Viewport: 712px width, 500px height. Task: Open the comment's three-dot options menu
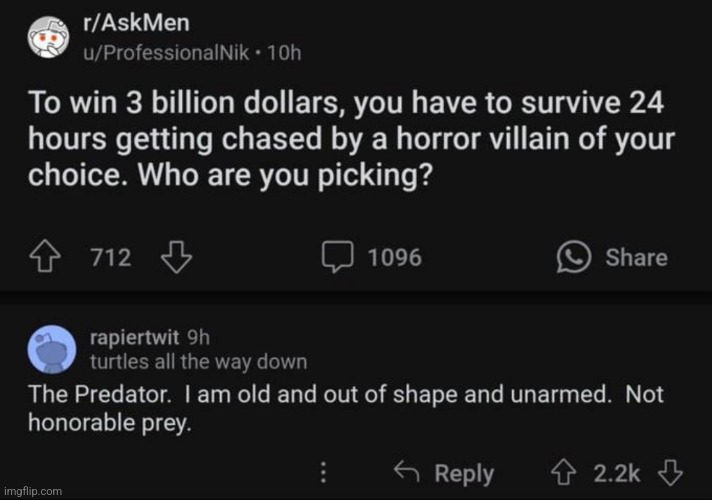point(323,472)
